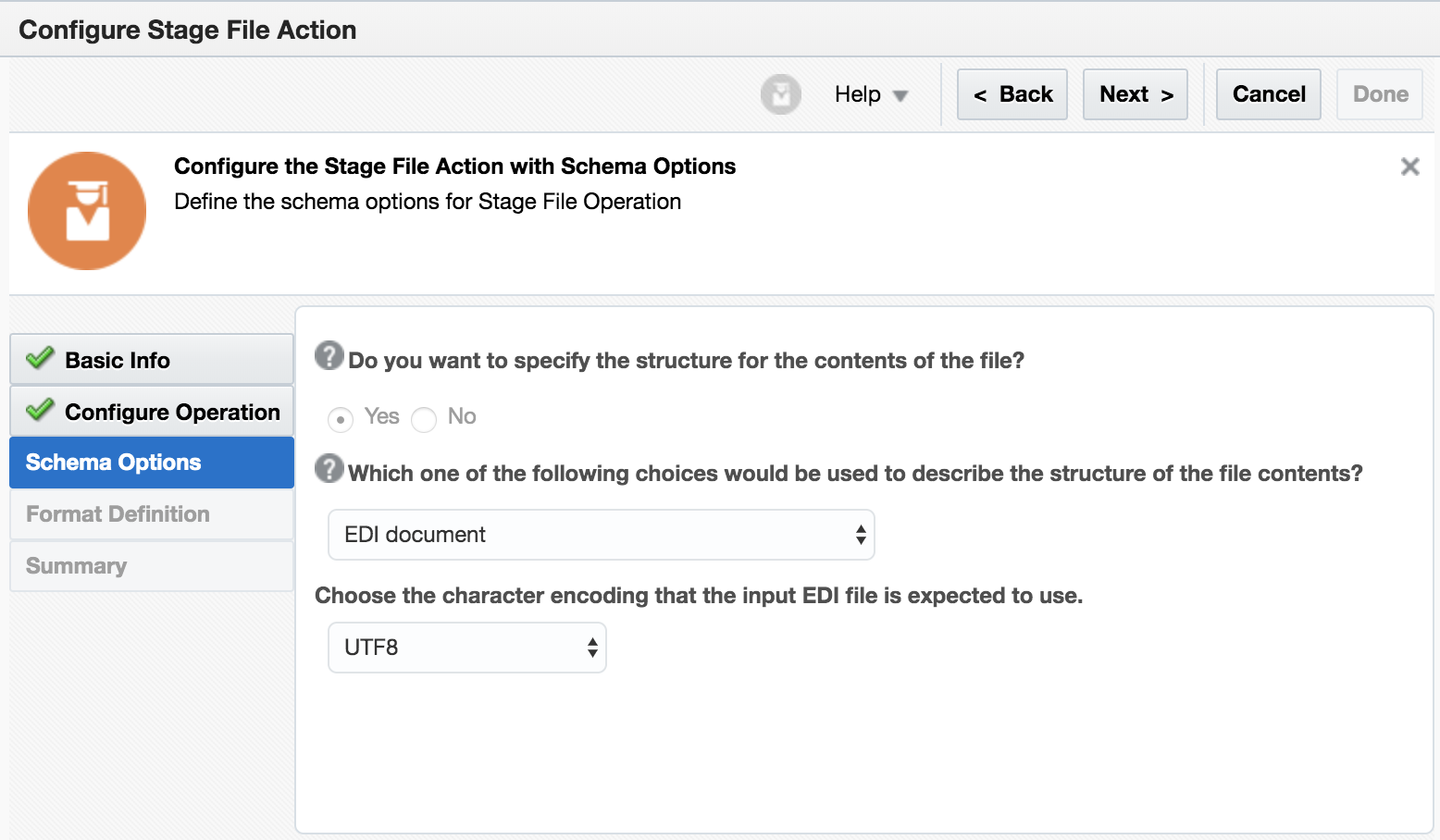This screenshot has height=840, width=1440.
Task: Click the Cancel button
Action: click(x=1268, y=94)
